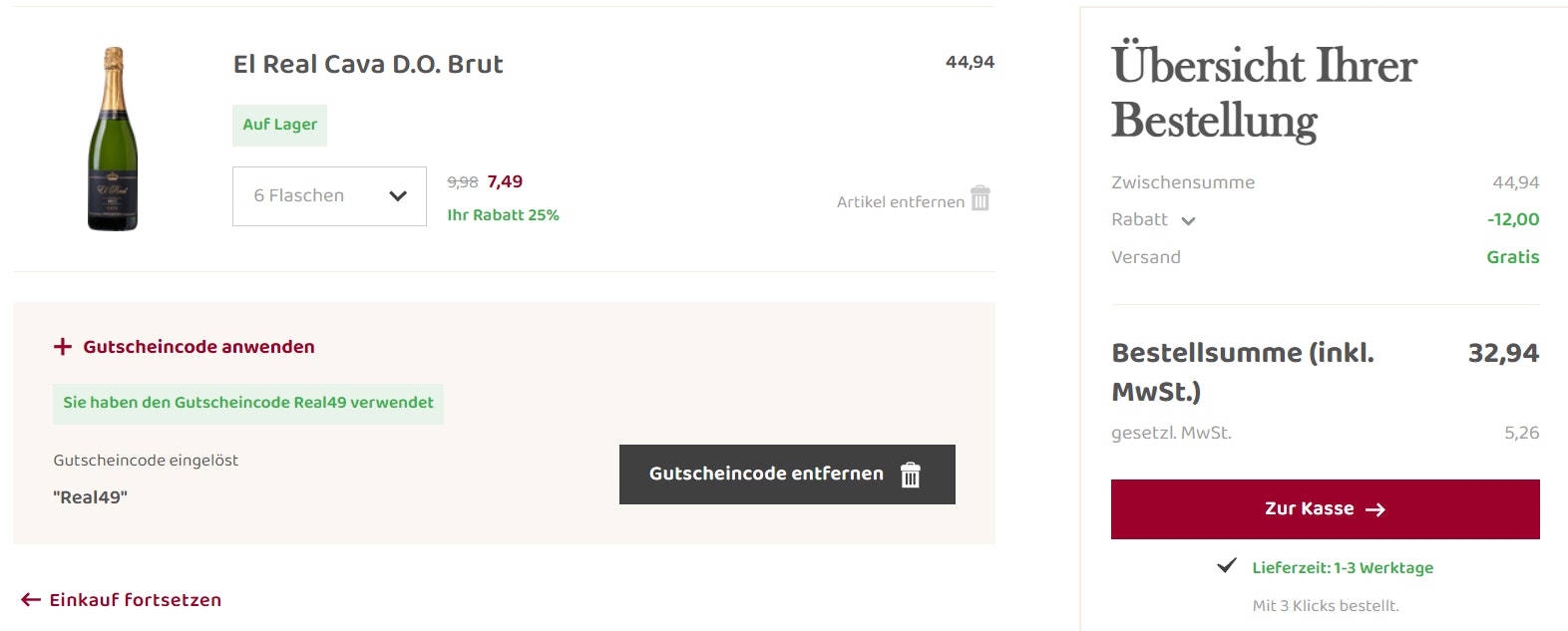Click the chevron icon inside the Flaschen selector
This screenshot has width=1568, height=631.
[399, 195]
